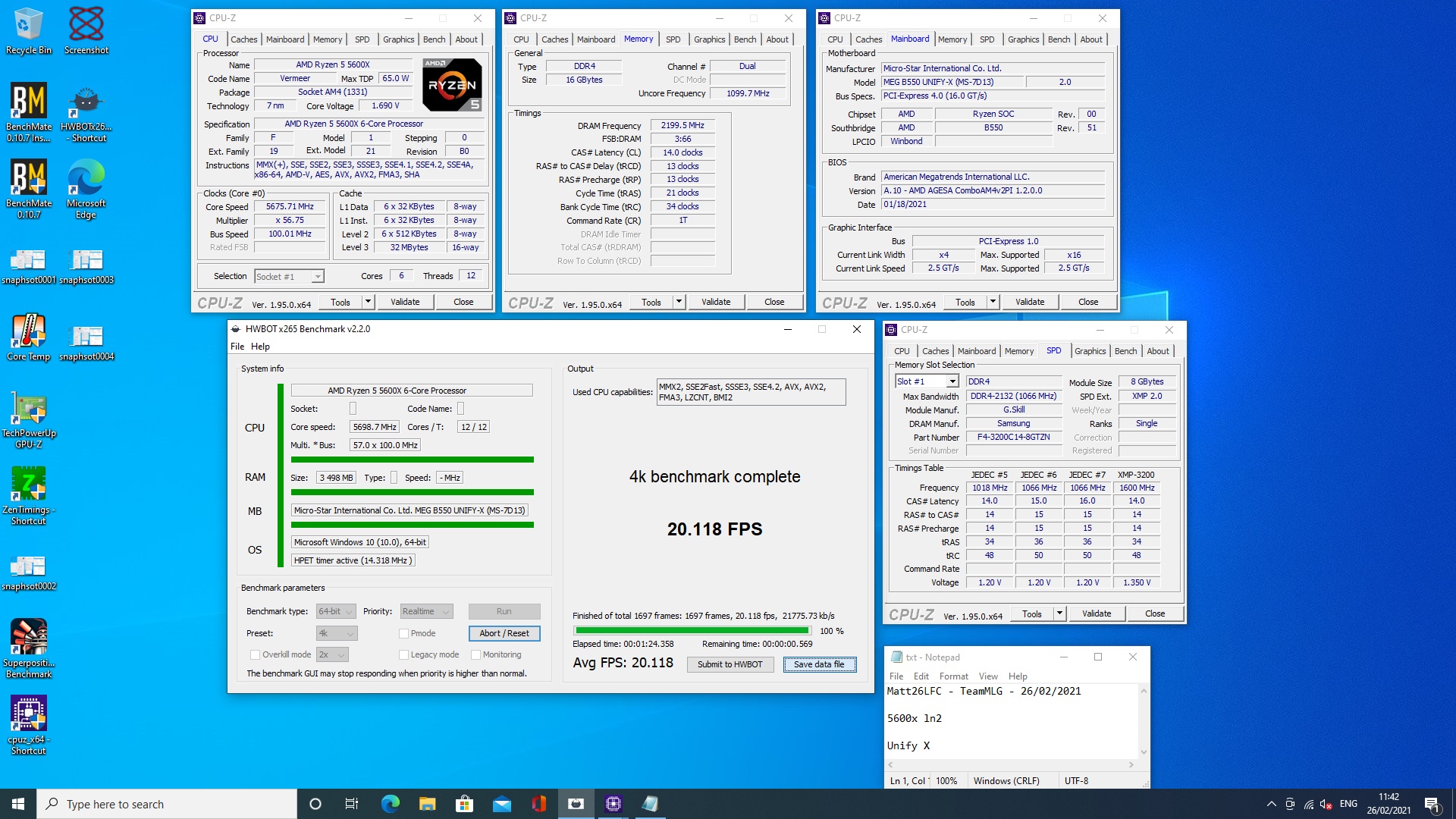1456x819 pixels.
Task: Open Task View in taskbar
Action: point(352,804)
